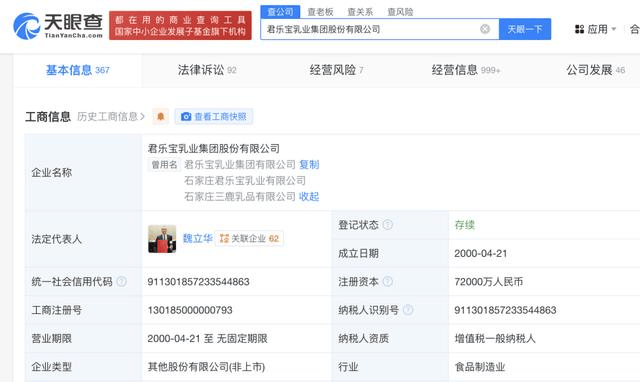Select registered capital 72000万人民币
Image resolution: width=640 pixels, height=382 pixels.
489,282
